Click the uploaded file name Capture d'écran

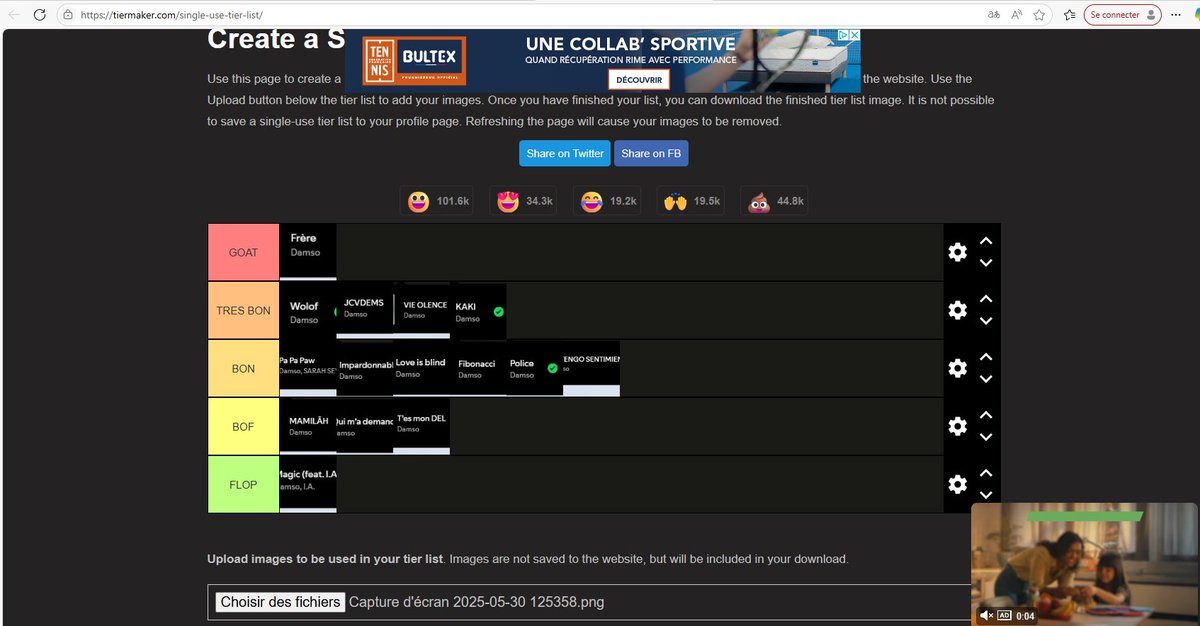[x=476, y=602]
